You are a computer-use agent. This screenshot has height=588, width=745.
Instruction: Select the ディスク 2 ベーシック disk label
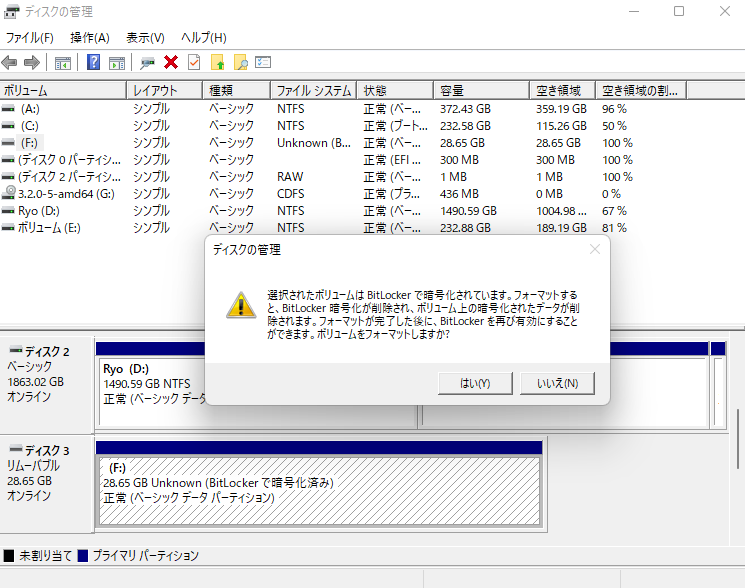tap(47, 385)
